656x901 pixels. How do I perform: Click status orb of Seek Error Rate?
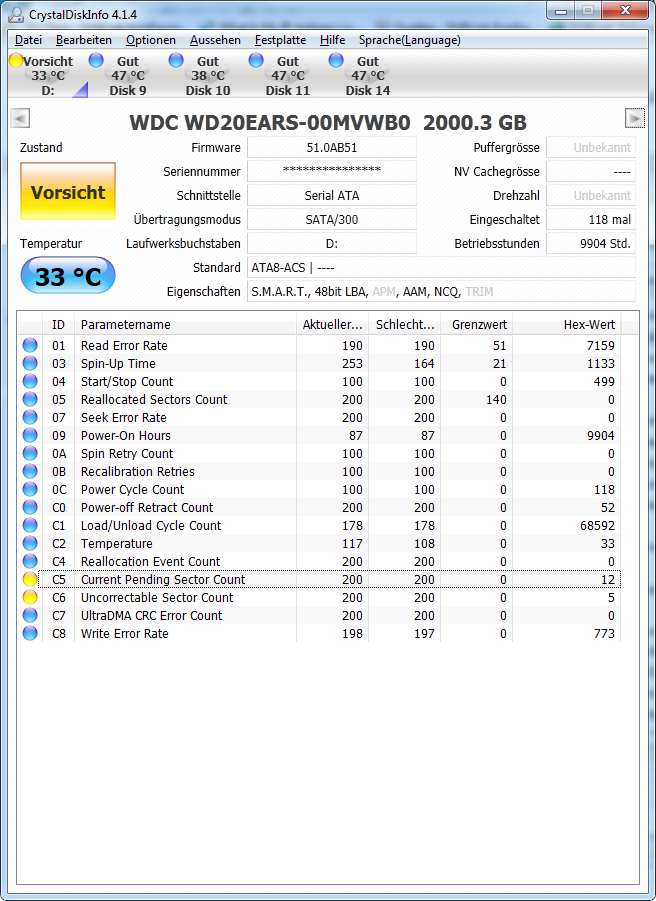(x=30, y=417)
